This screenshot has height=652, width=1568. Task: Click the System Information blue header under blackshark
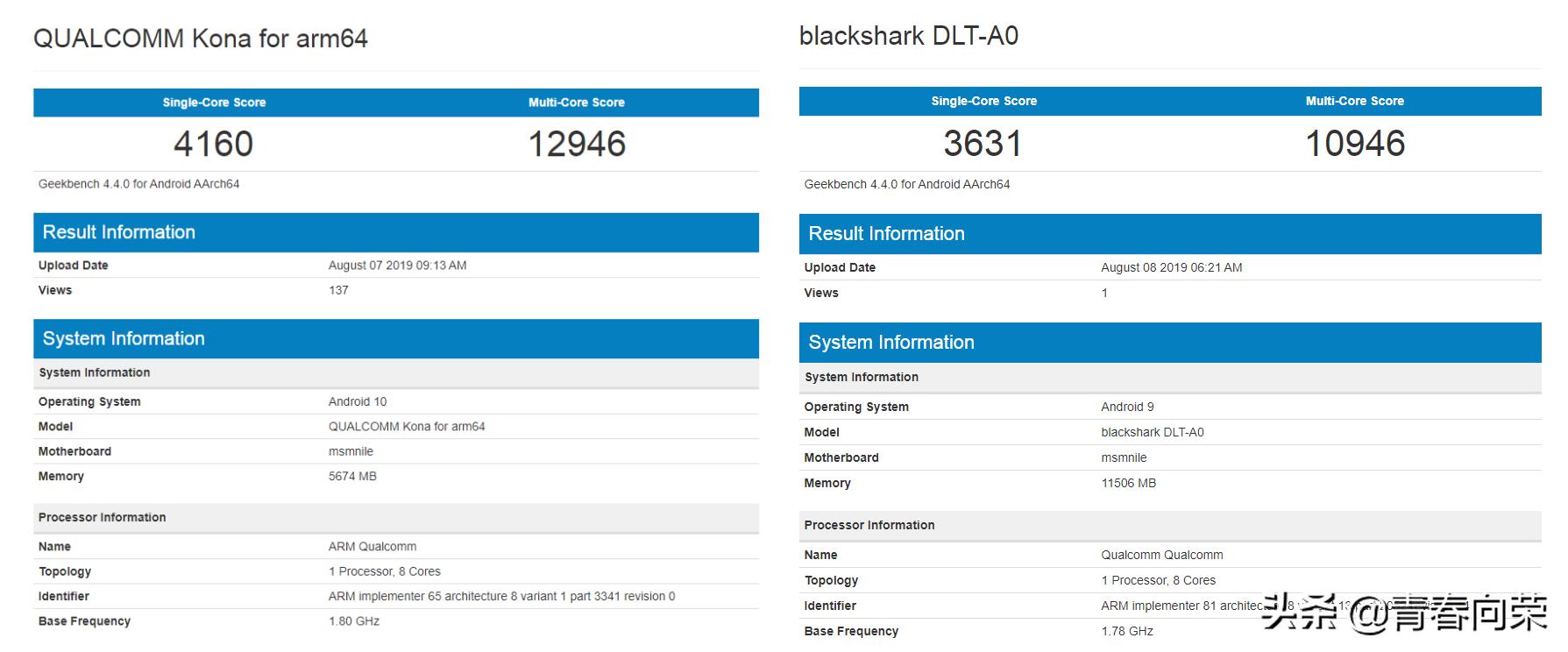coord(890,343)
